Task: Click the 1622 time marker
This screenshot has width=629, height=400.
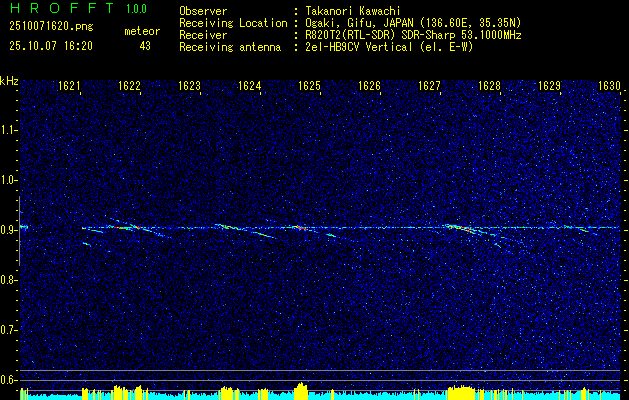Action: point(129,85)
